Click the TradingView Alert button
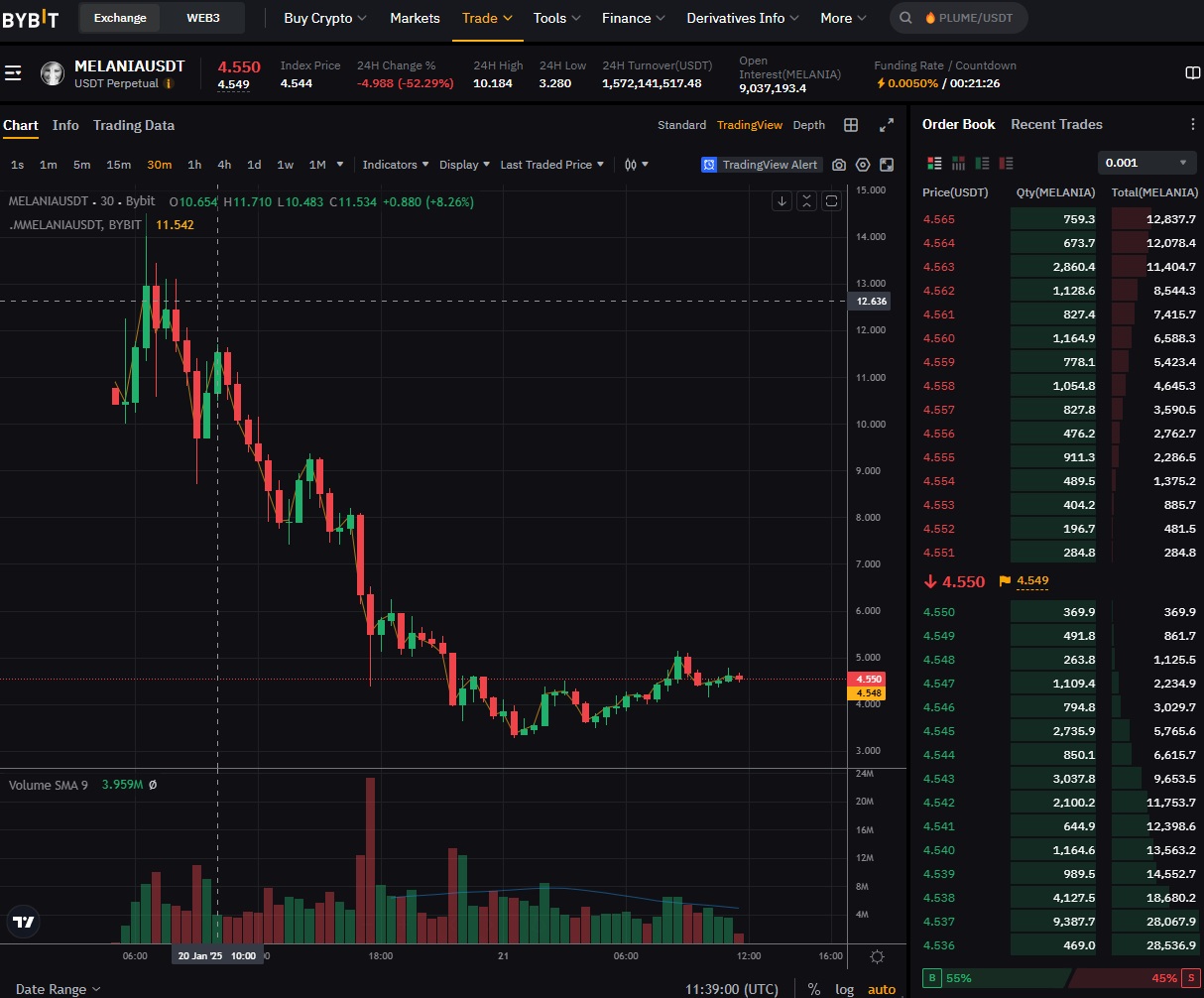This screenshot has height=998, width=1204. tap(761, 165)
